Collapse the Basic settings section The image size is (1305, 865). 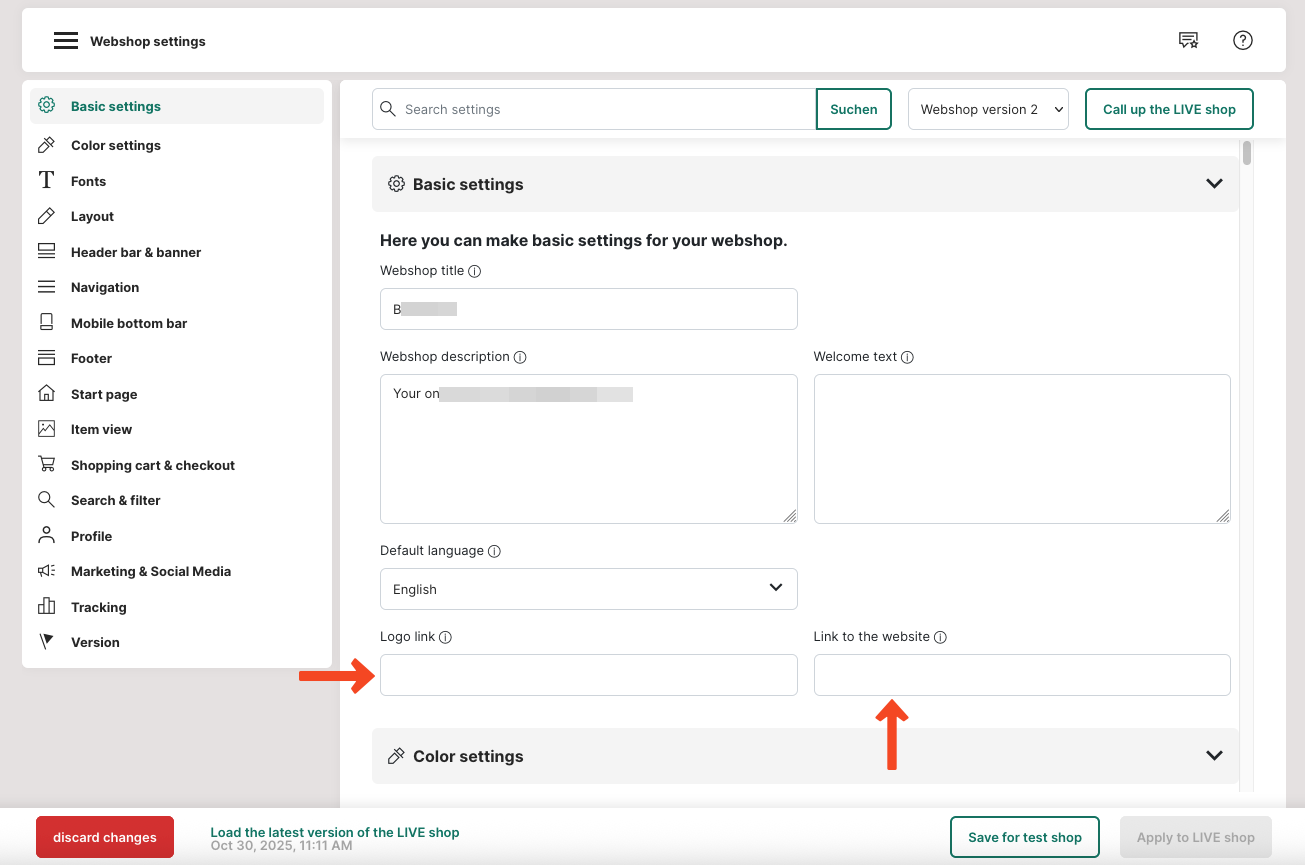coord(1214,184)
